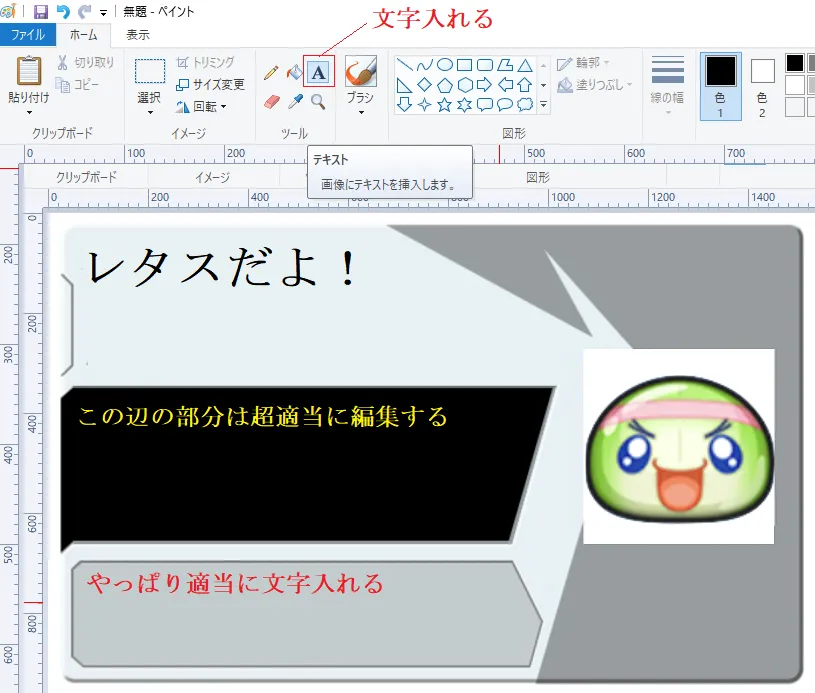815x693 pixels.
Task: Choose the Cloud callout shape
Action: tap(525, 104)
